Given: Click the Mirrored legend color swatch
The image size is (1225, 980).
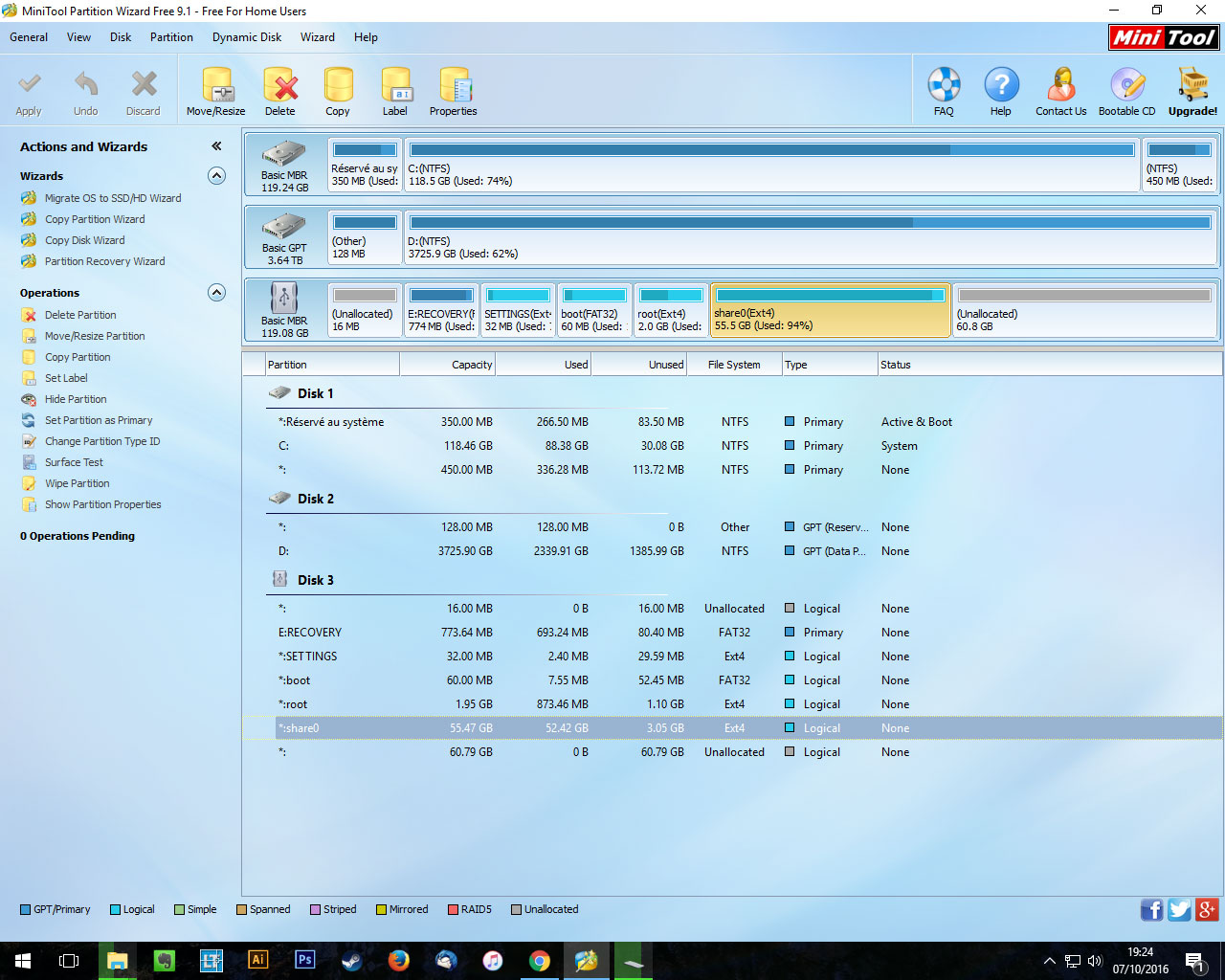Looking at the screenshot, I should click(381, 909).
